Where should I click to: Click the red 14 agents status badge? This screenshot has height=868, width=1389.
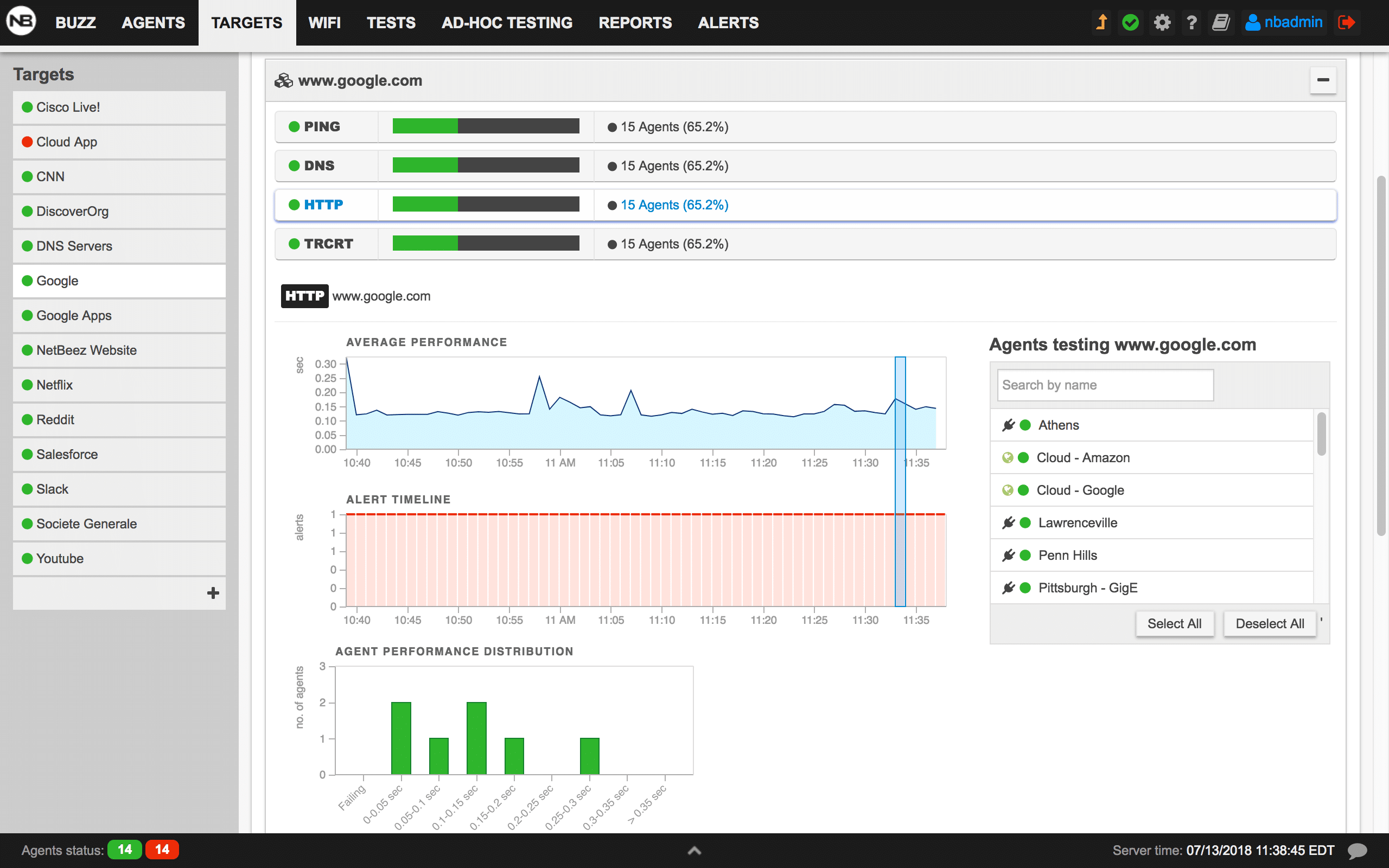tap(162, 850)
